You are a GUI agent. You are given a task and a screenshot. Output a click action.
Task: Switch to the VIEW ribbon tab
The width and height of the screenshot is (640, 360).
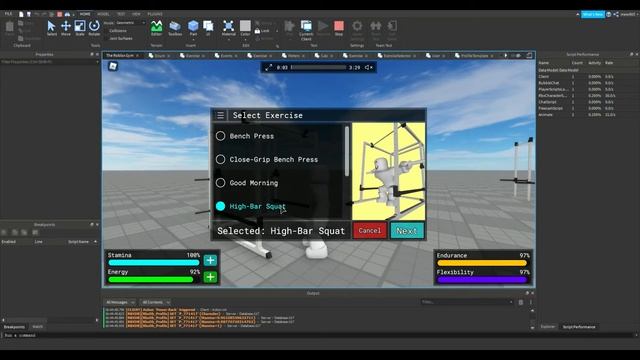click(136, 14)
